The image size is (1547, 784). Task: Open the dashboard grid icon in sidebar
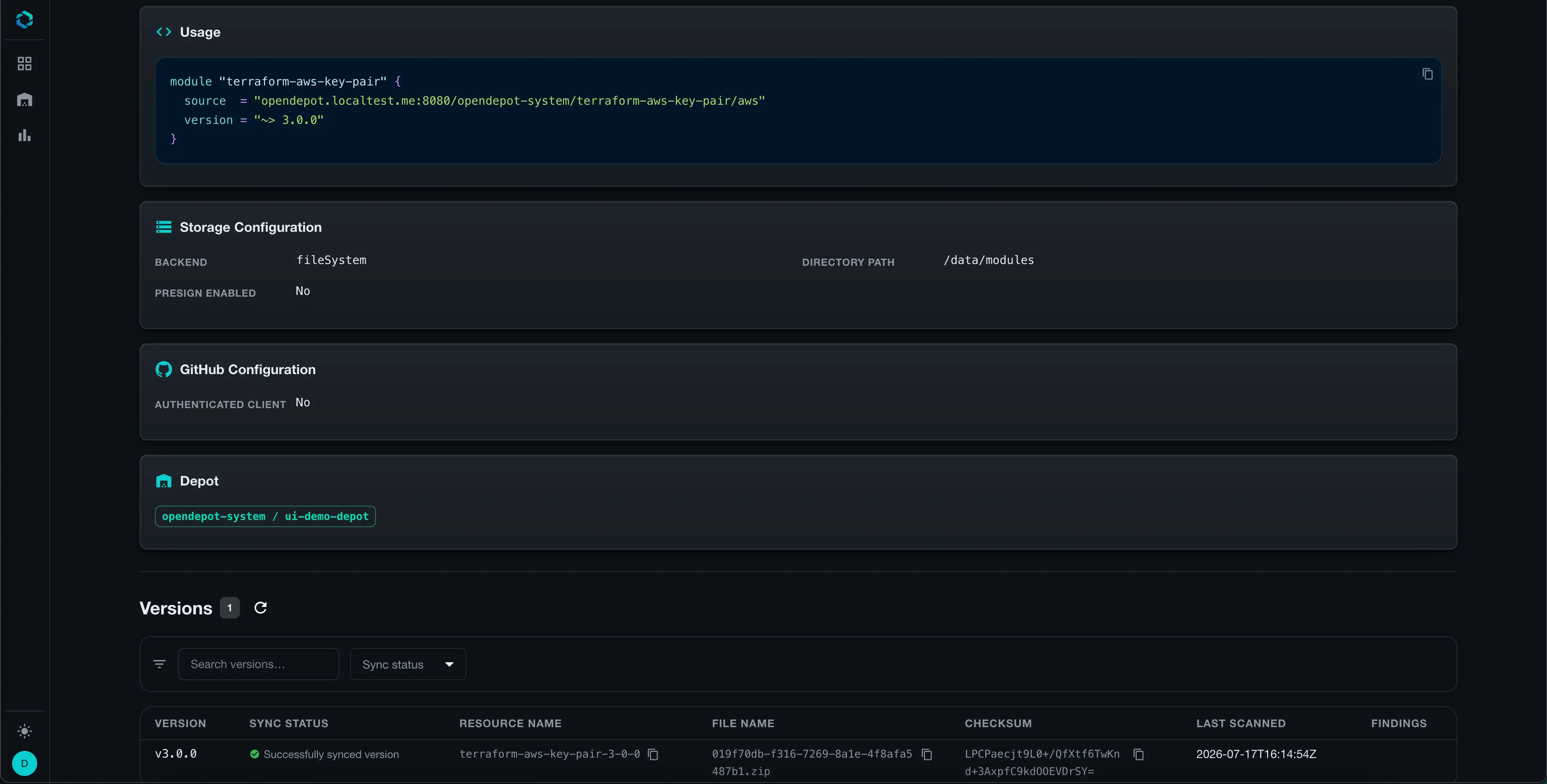25,64
